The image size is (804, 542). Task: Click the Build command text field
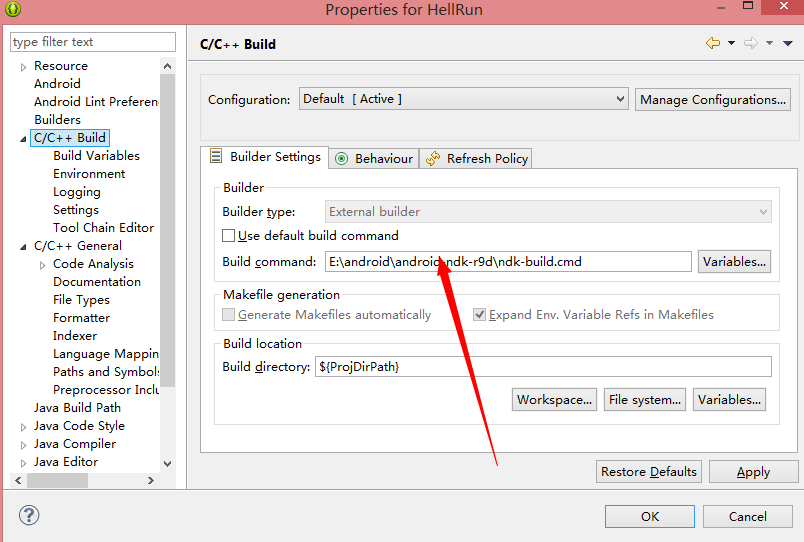click(x=508, y=262)
